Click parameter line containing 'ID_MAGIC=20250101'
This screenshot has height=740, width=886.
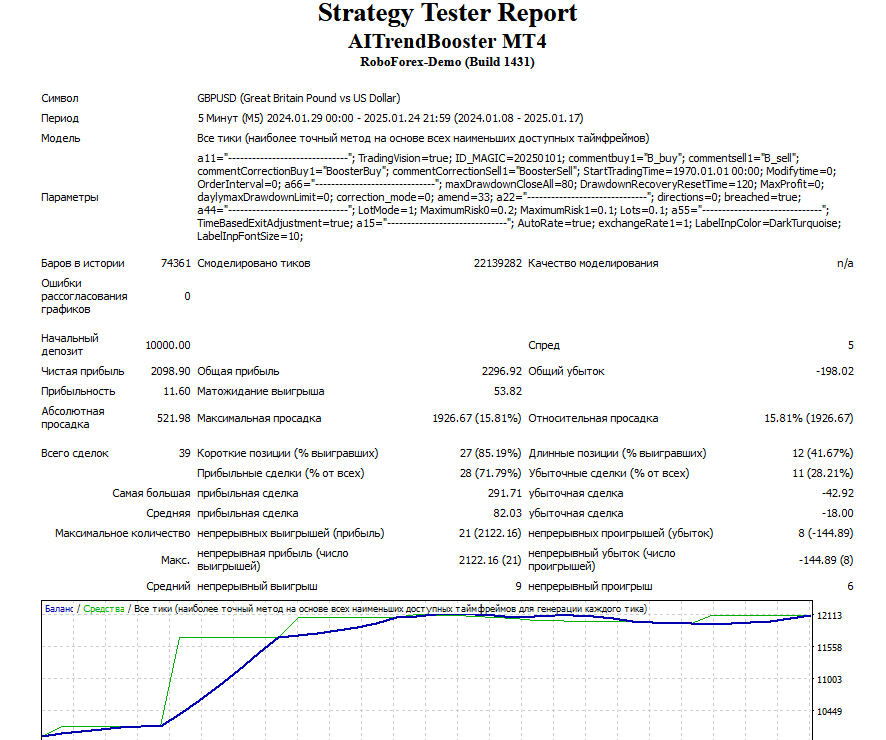pos(498,158)
